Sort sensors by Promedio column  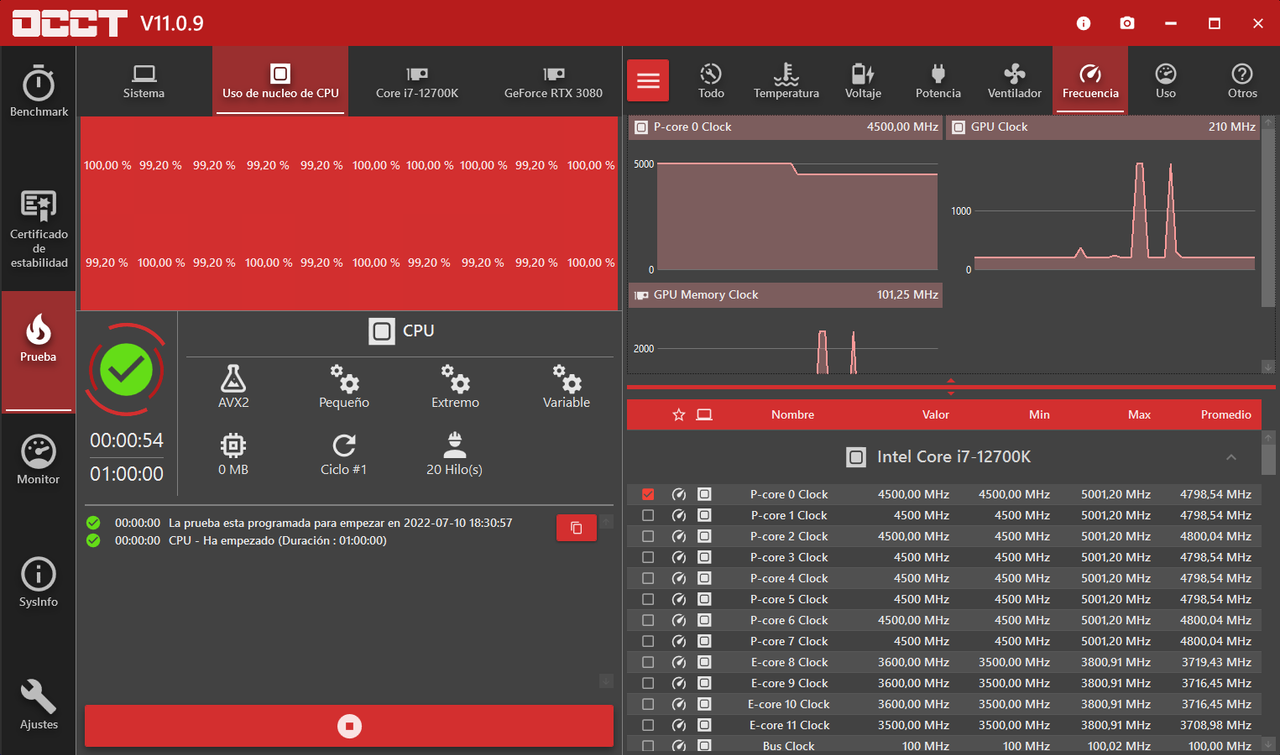(1226, 414)
